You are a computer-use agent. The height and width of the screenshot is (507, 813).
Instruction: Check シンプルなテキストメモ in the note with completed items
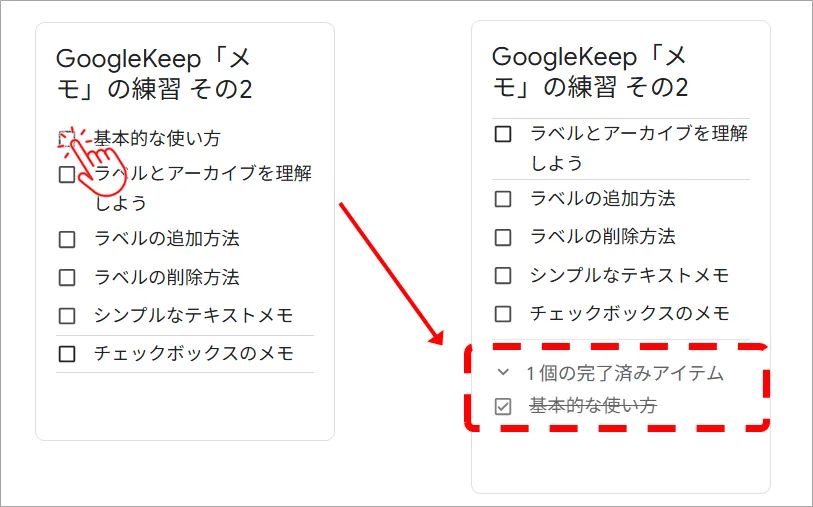coord(503,275)
